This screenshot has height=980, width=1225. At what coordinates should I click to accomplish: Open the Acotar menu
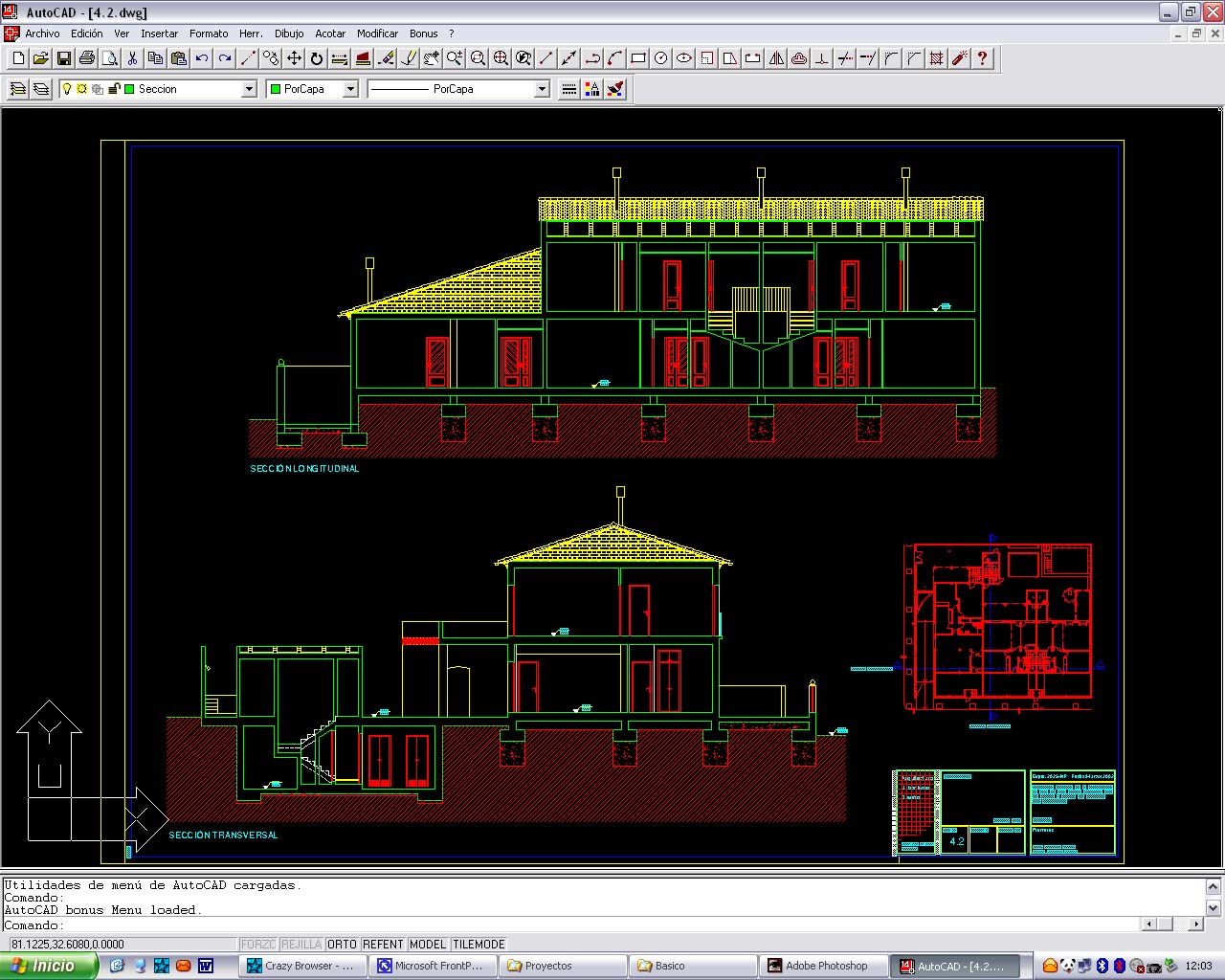(330, 33)
